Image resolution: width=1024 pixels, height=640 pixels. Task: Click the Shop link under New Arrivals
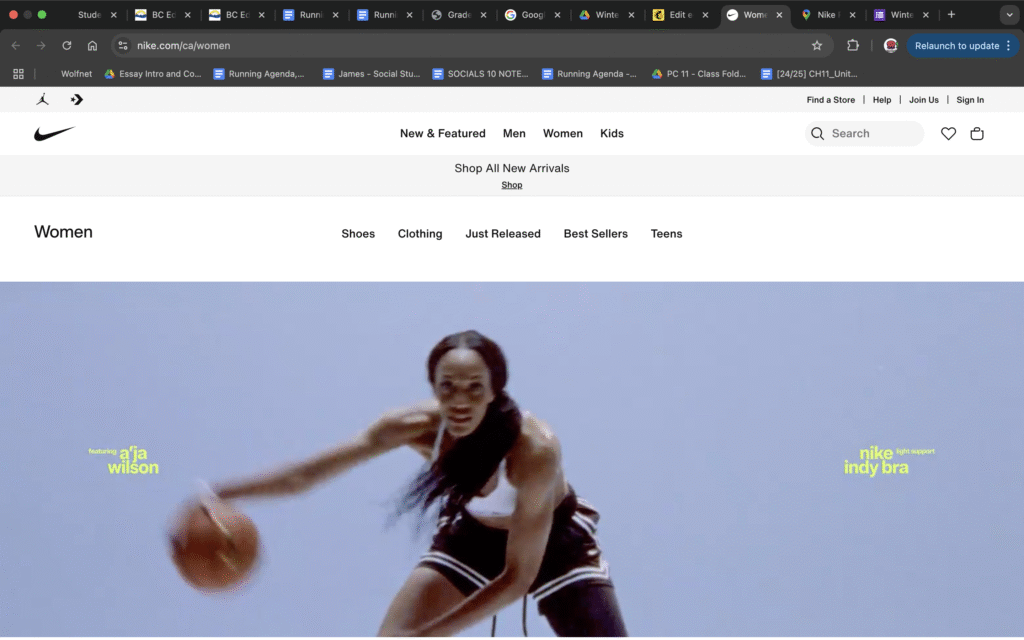511,185
